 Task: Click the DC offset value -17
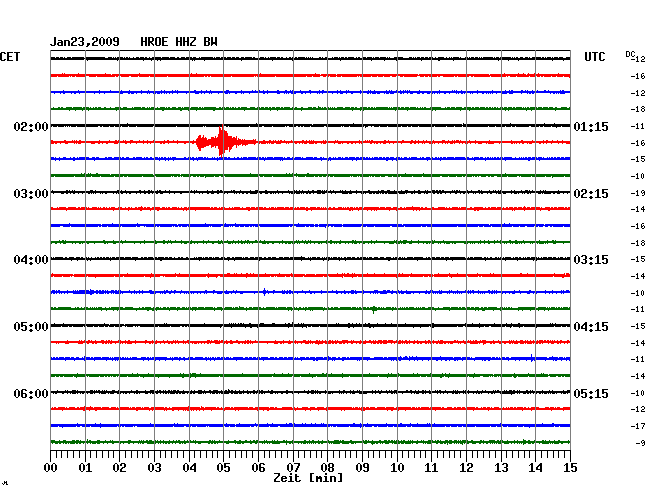(638, 426)
